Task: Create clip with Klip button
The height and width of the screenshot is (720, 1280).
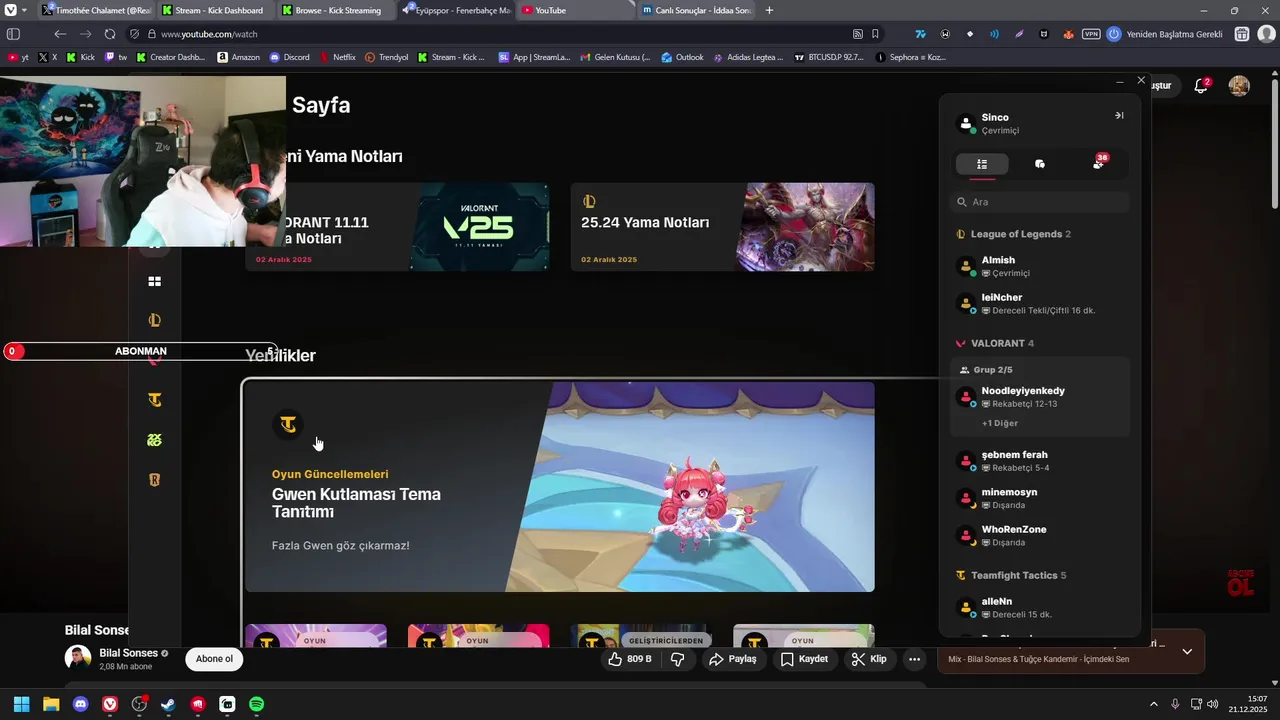Action: 869,659
